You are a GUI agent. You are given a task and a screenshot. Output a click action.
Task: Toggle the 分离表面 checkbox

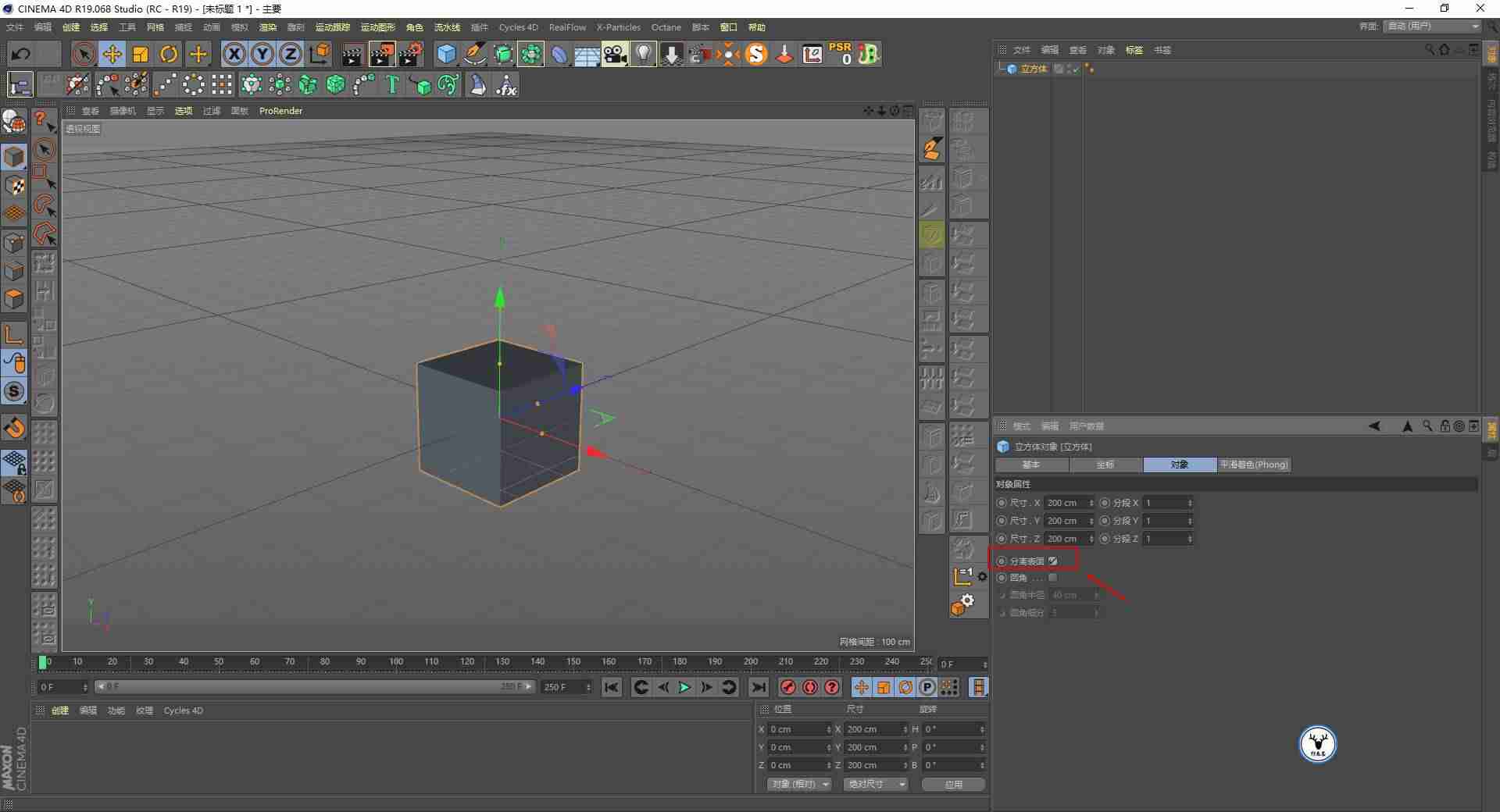coord(1053,561)
